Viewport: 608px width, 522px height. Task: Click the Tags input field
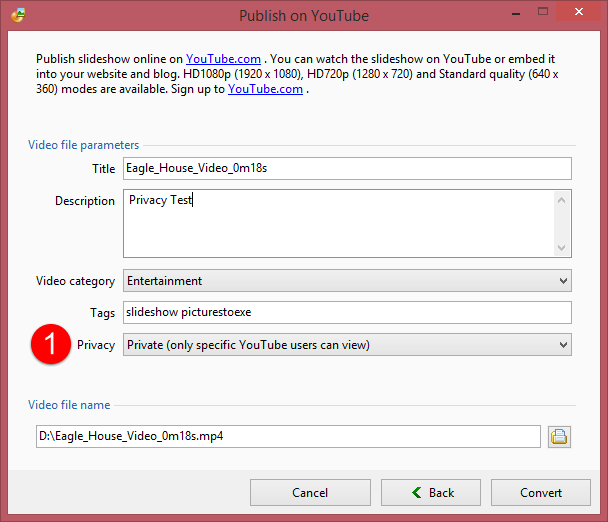pyautogui.click(x=347, y=312)
